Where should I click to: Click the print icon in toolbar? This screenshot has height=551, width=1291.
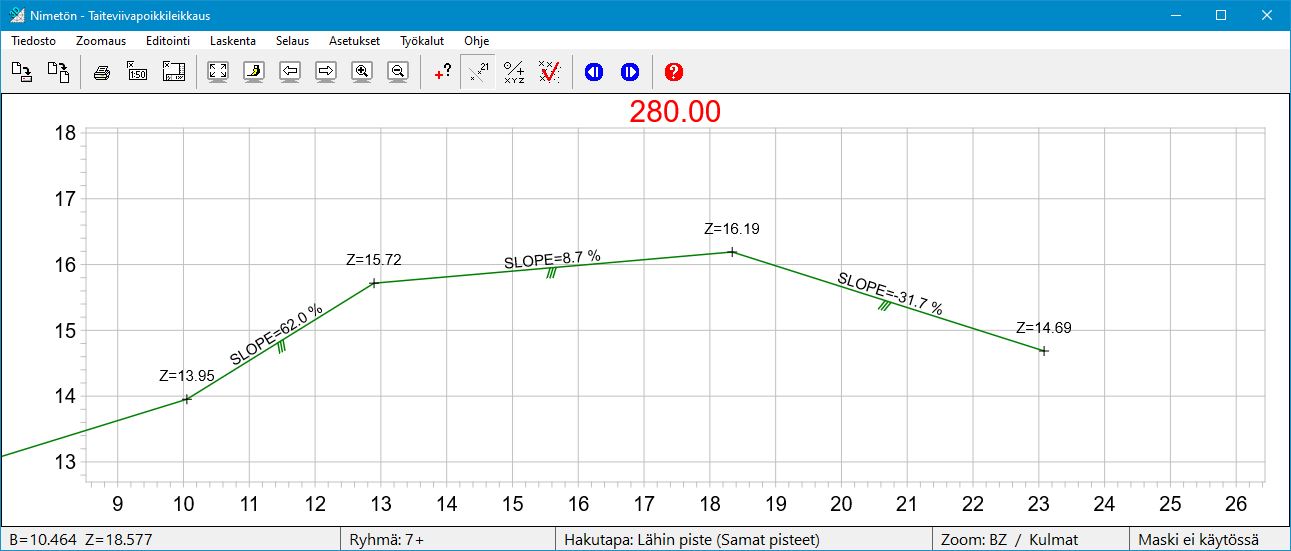[101, 72]
